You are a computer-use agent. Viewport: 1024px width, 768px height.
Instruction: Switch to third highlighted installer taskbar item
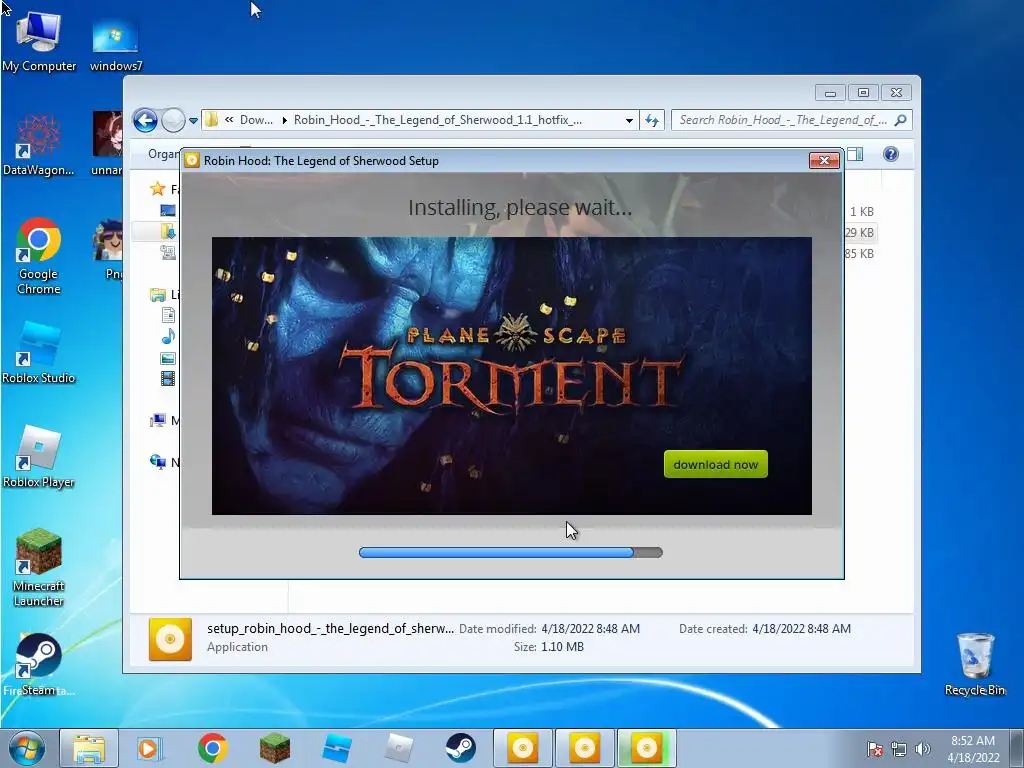tap(647, 748)
